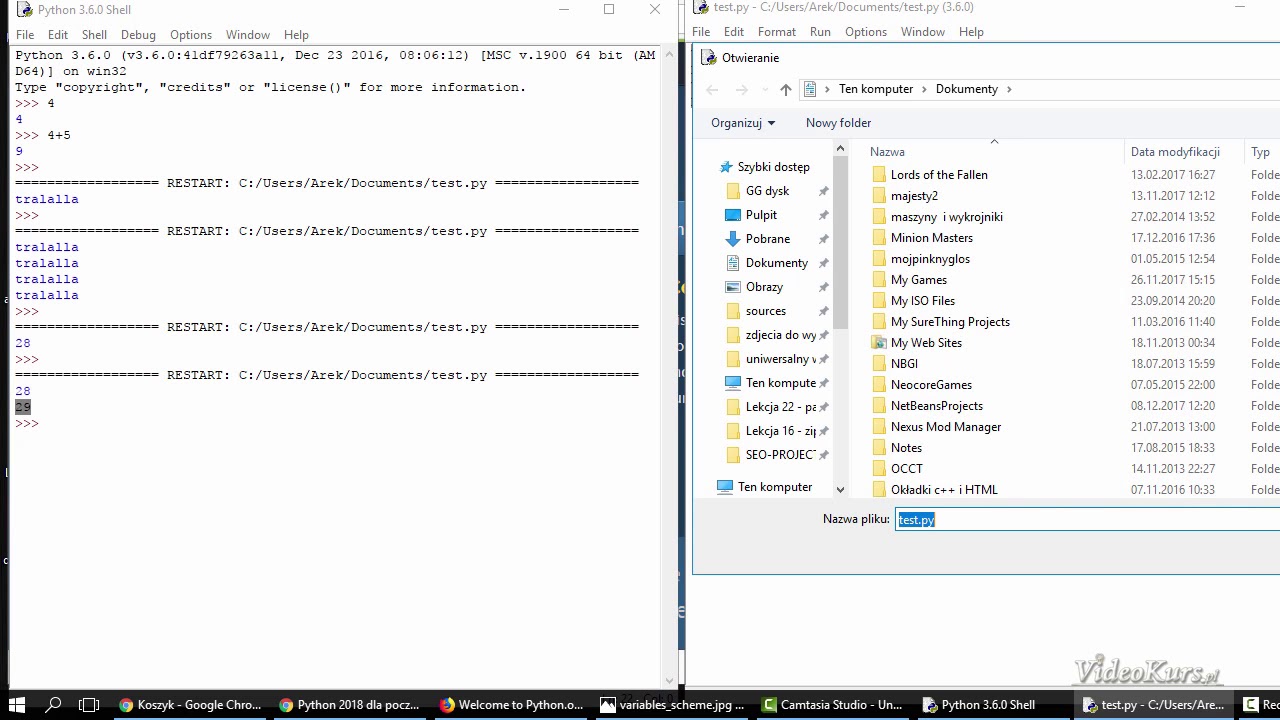Expand path after Dokumenty breadcrumb
Viewport: 1280px width, 720px height.
(x=1009, y=89)
